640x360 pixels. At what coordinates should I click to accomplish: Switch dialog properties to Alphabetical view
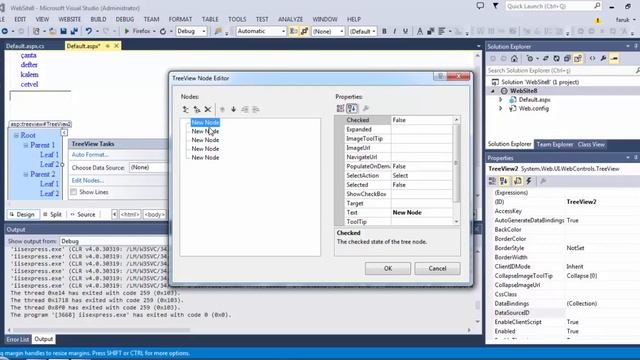tap(352, 108)
